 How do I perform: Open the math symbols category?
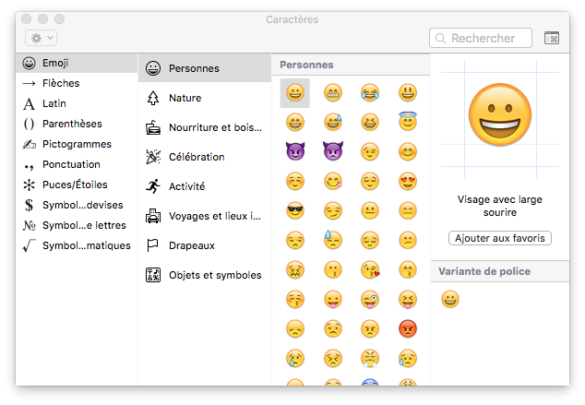coord(76,246)
